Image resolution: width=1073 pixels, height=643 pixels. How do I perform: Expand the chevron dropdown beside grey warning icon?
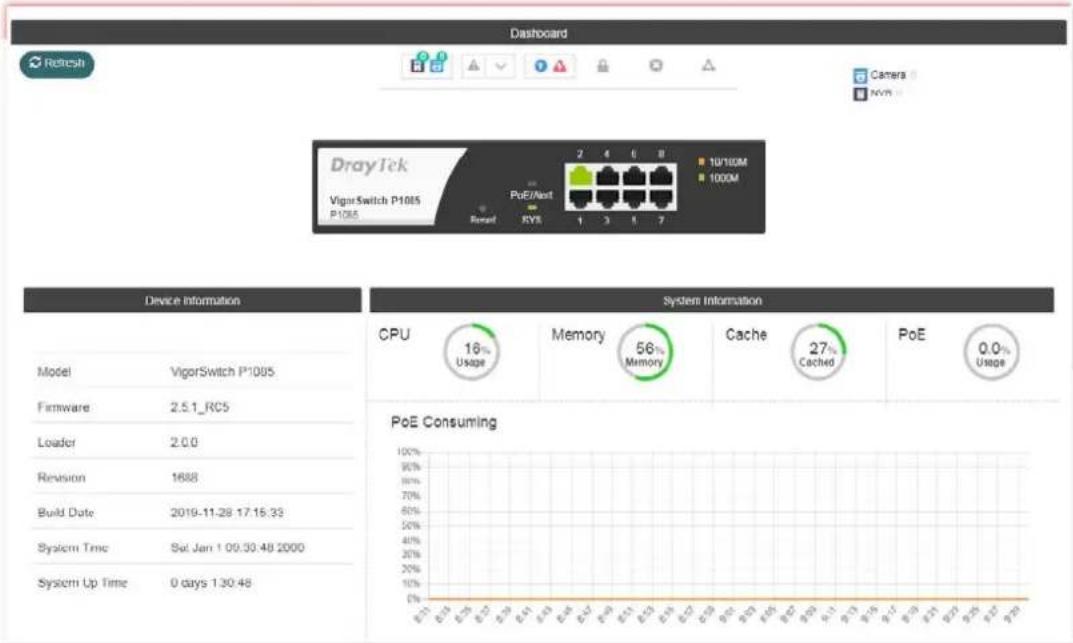[x=501, y=66]
